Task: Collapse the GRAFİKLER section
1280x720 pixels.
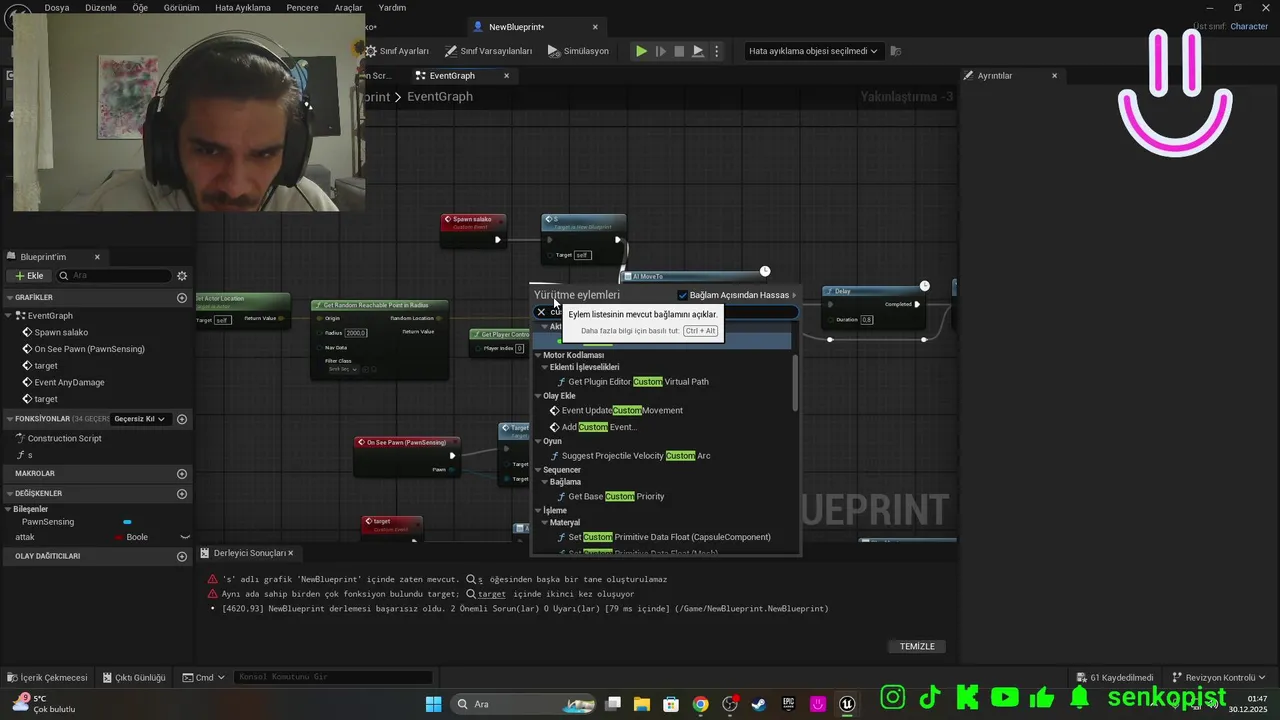Action: click(x=9, y=298)
